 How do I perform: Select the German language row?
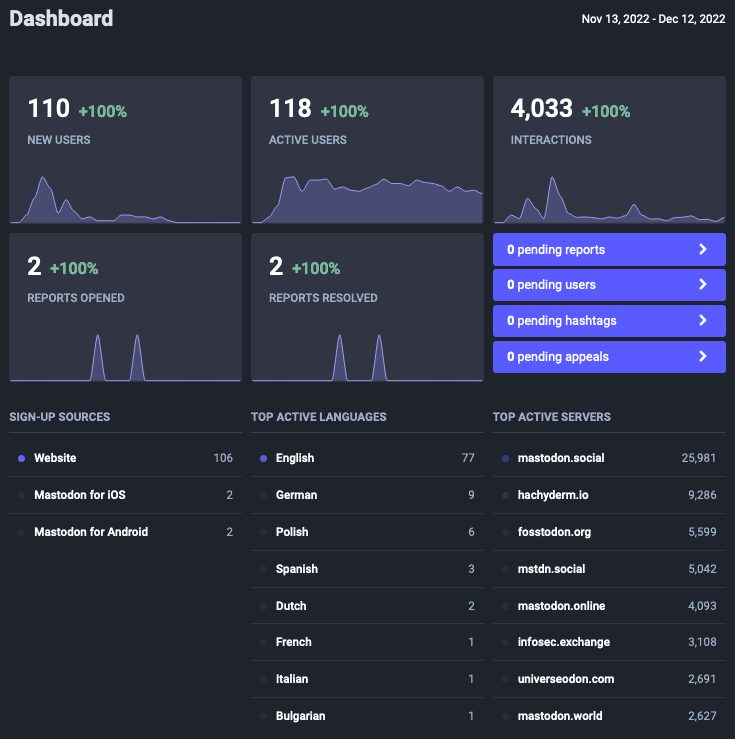point(368,495)
